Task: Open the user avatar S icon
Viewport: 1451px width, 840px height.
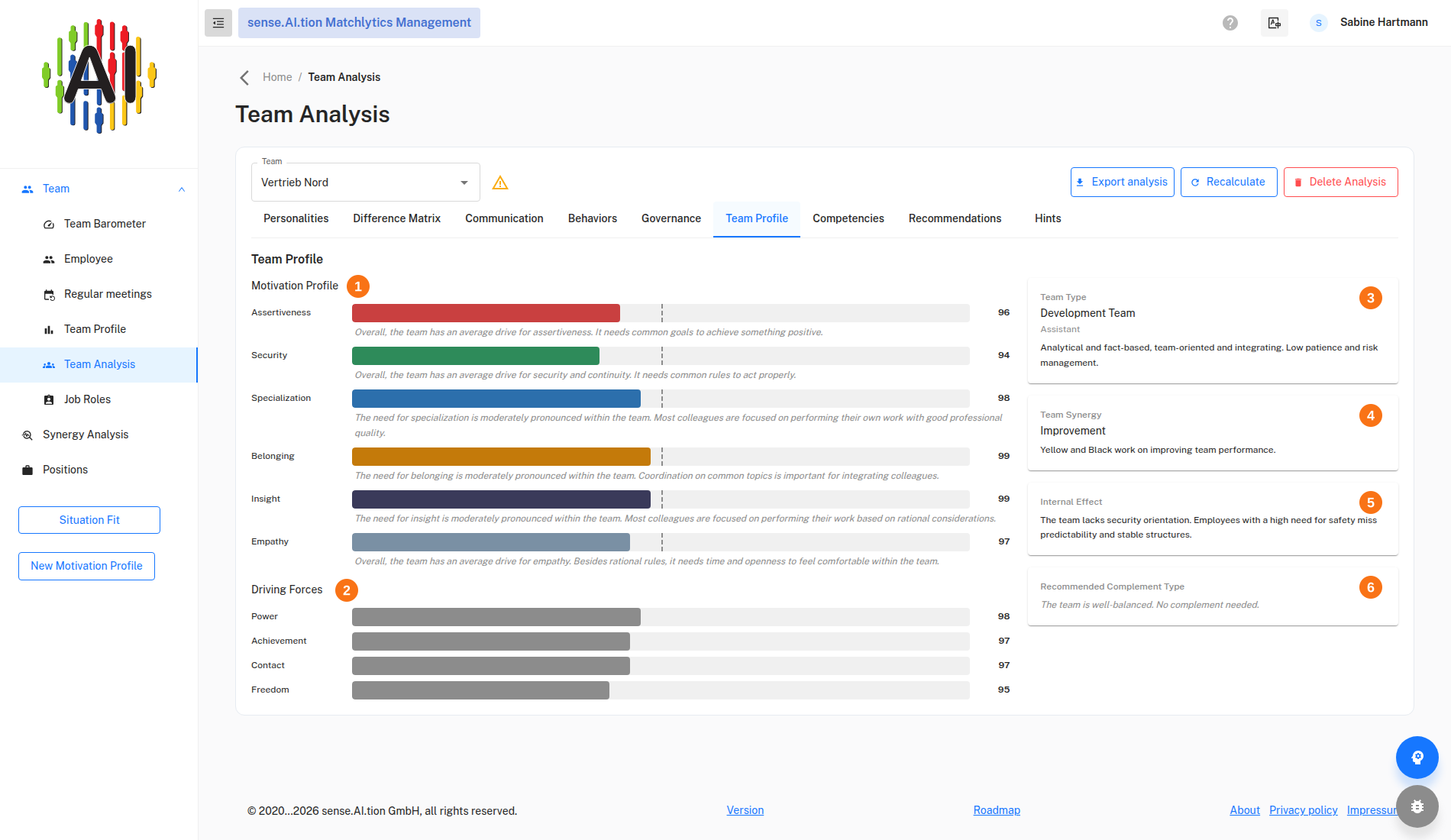Action: 1319,23
